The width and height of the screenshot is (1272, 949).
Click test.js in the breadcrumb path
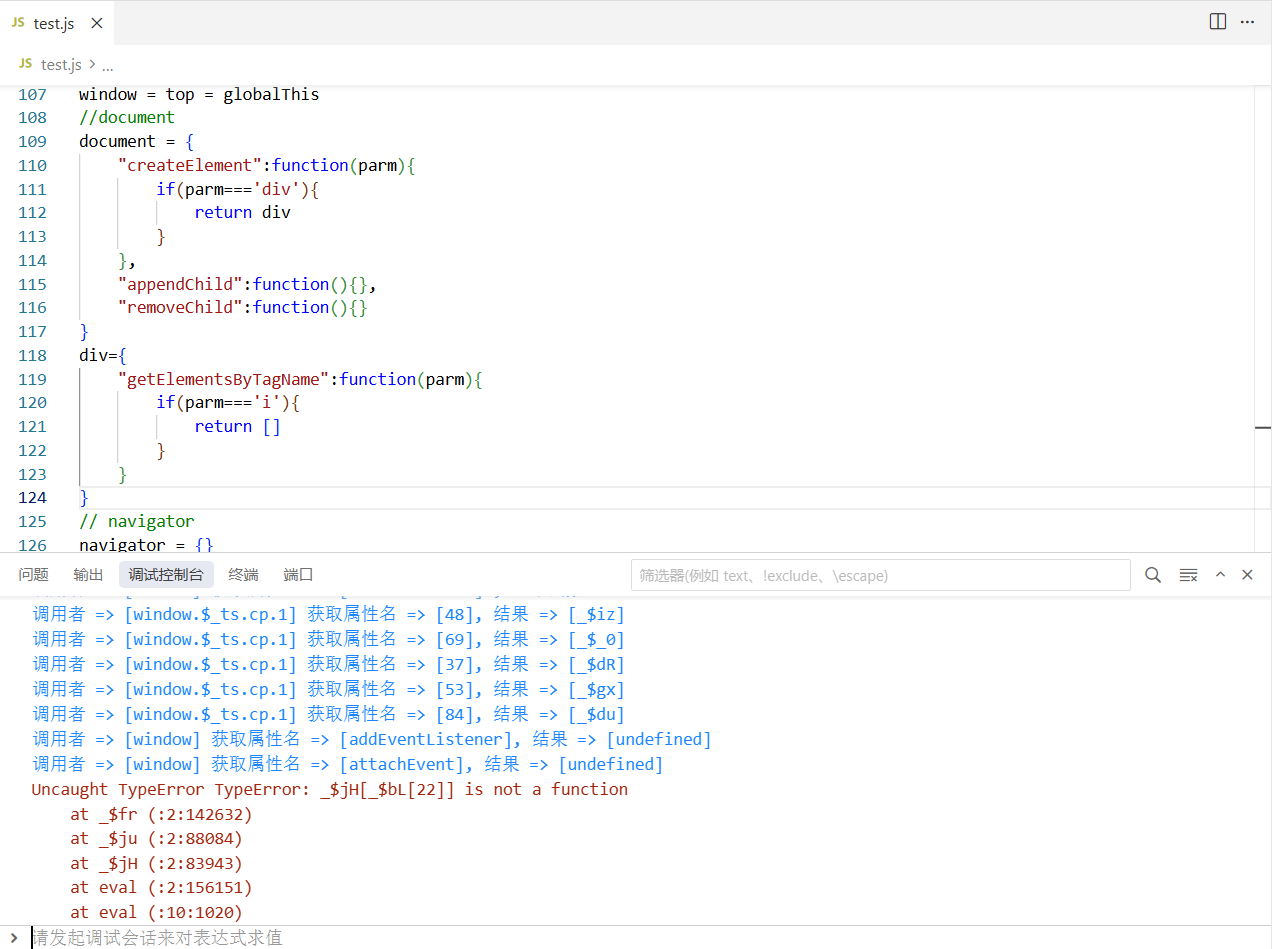point(61,65)
